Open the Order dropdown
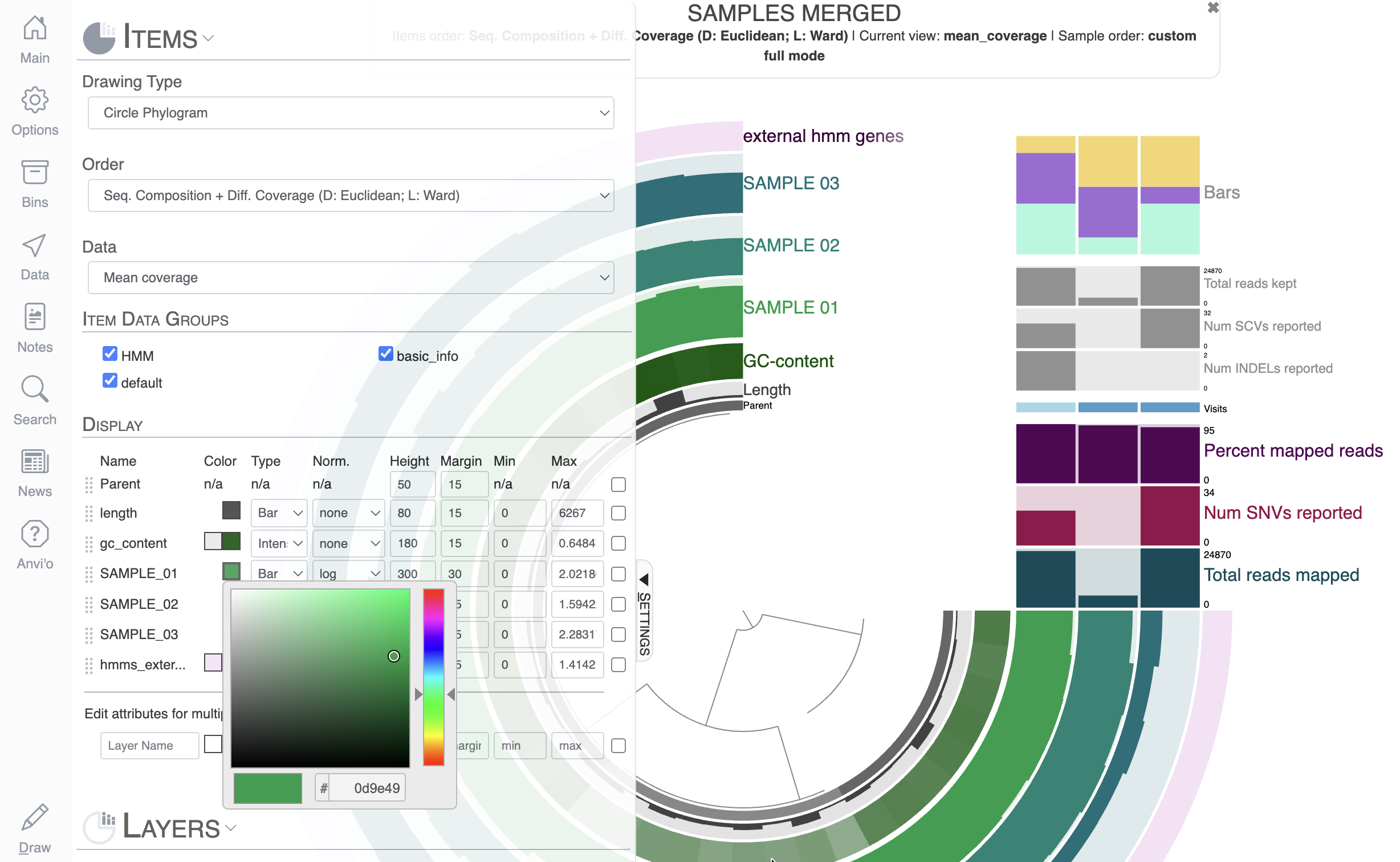The height and width of the screenshot is (862, 1400). [351, 196]
